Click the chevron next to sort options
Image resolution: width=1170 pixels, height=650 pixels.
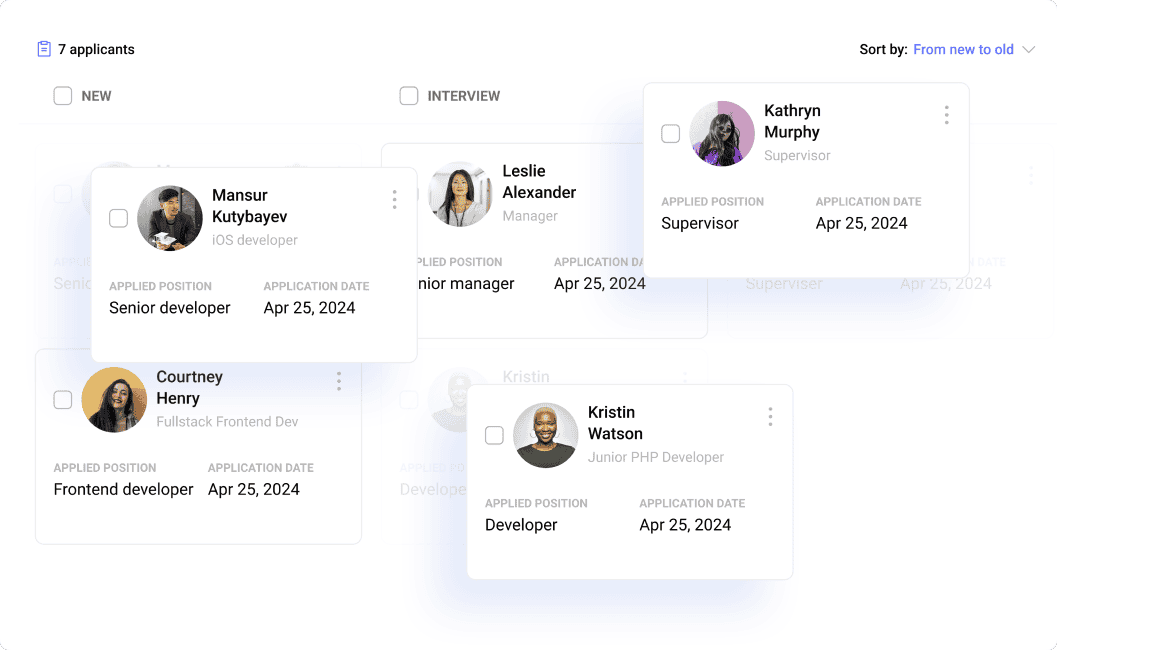tap(1031, 49)
